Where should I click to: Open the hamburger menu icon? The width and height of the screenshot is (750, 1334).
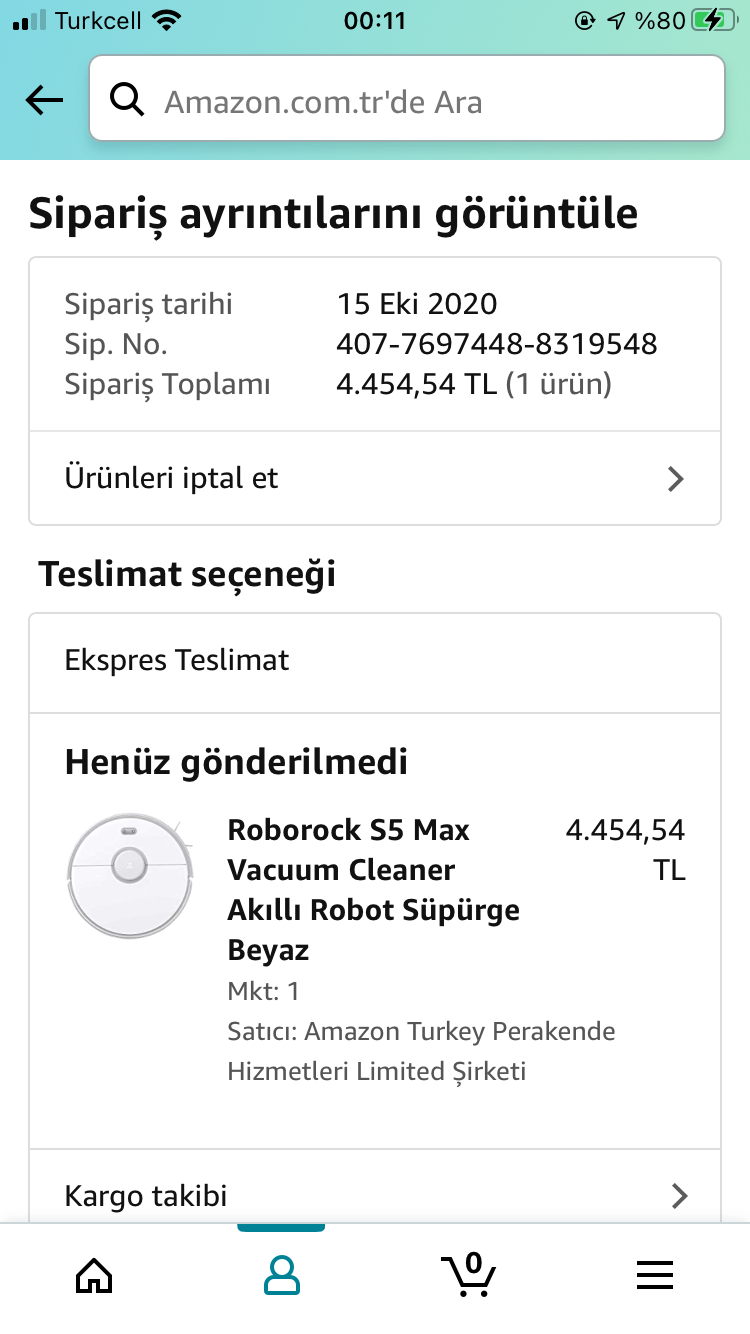click(655, 1274)
